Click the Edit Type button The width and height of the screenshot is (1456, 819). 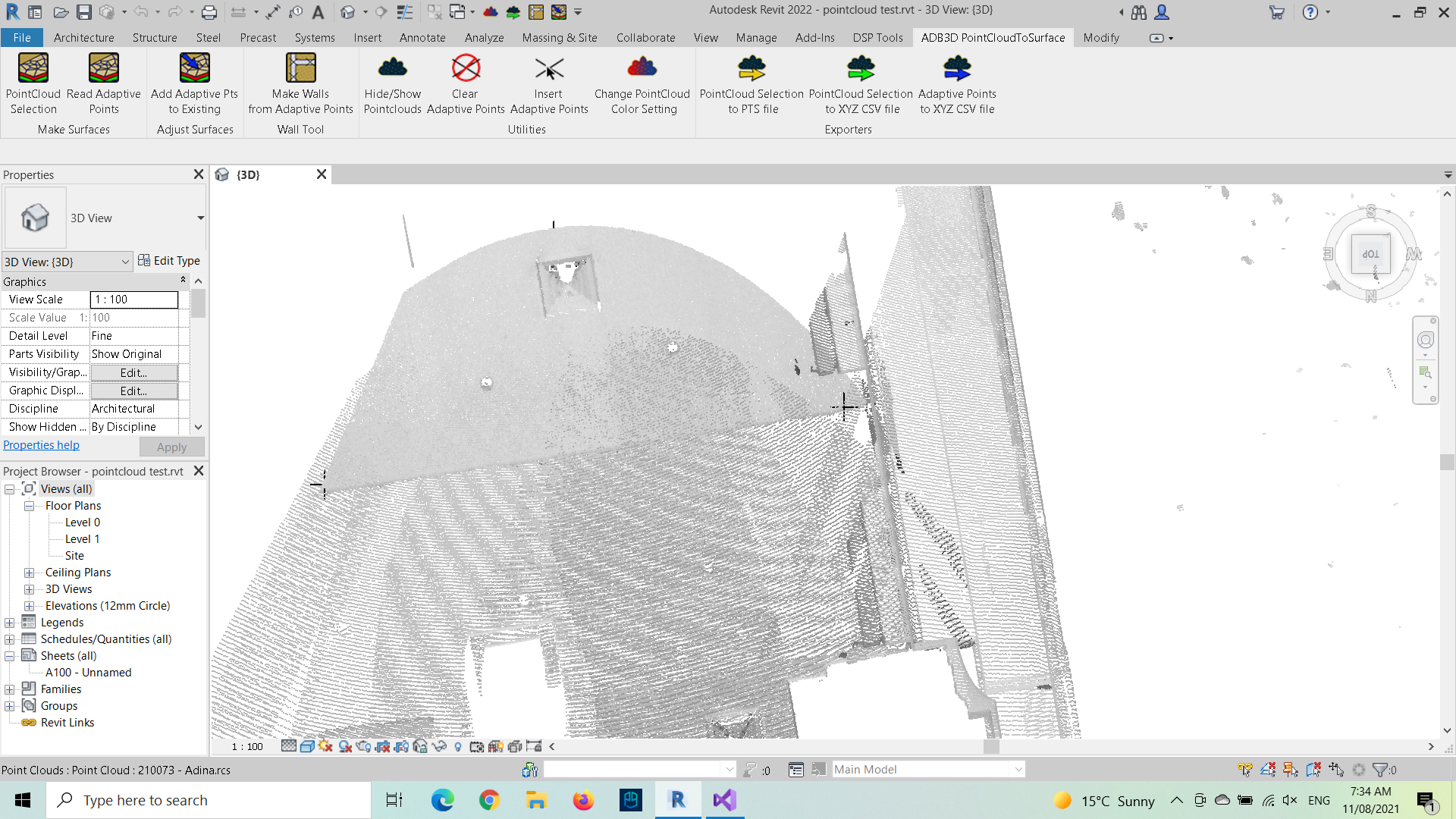tap(169, 261)
